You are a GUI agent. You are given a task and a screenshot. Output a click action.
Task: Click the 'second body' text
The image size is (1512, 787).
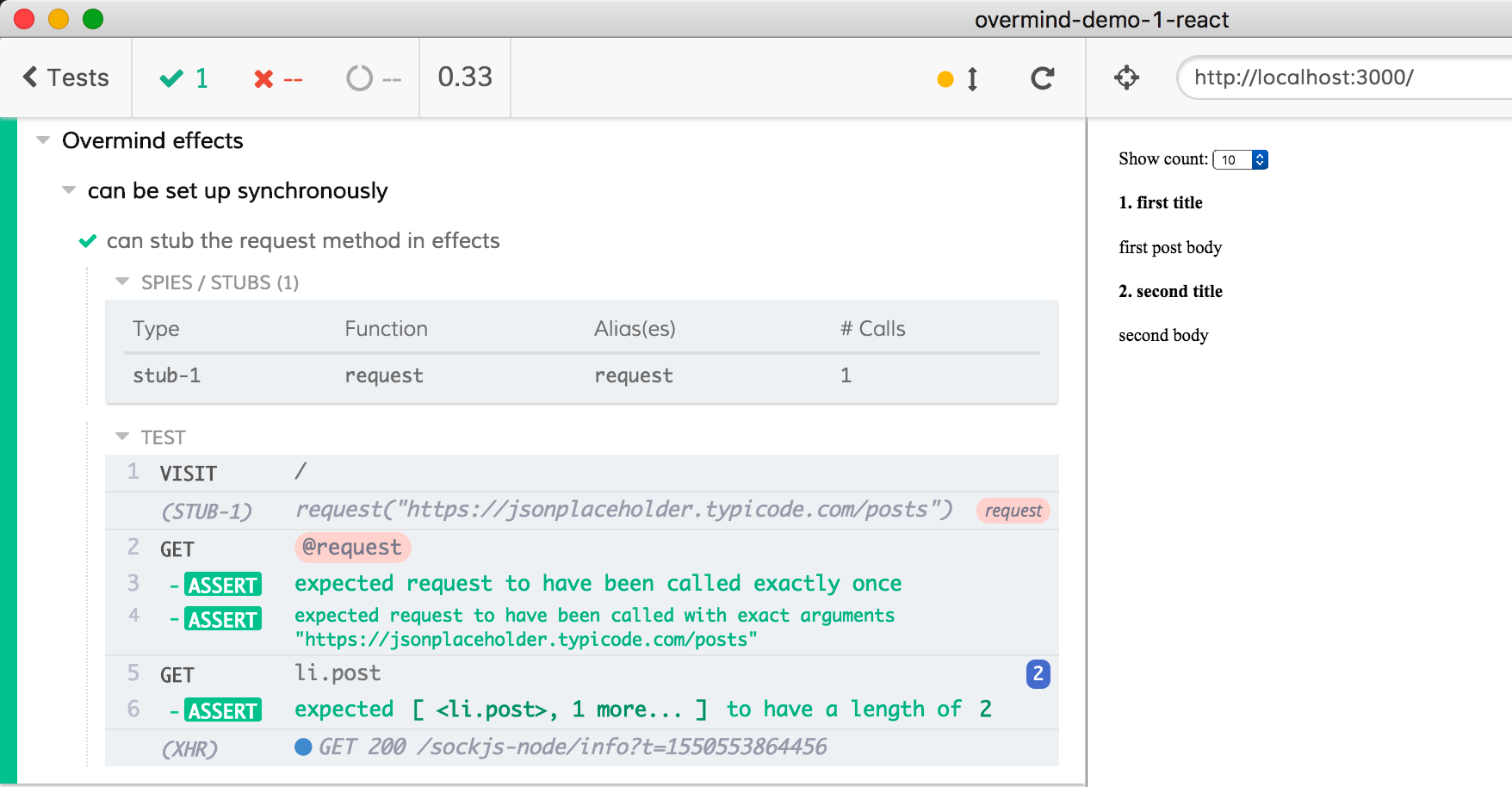click(x=1163, y=335)
